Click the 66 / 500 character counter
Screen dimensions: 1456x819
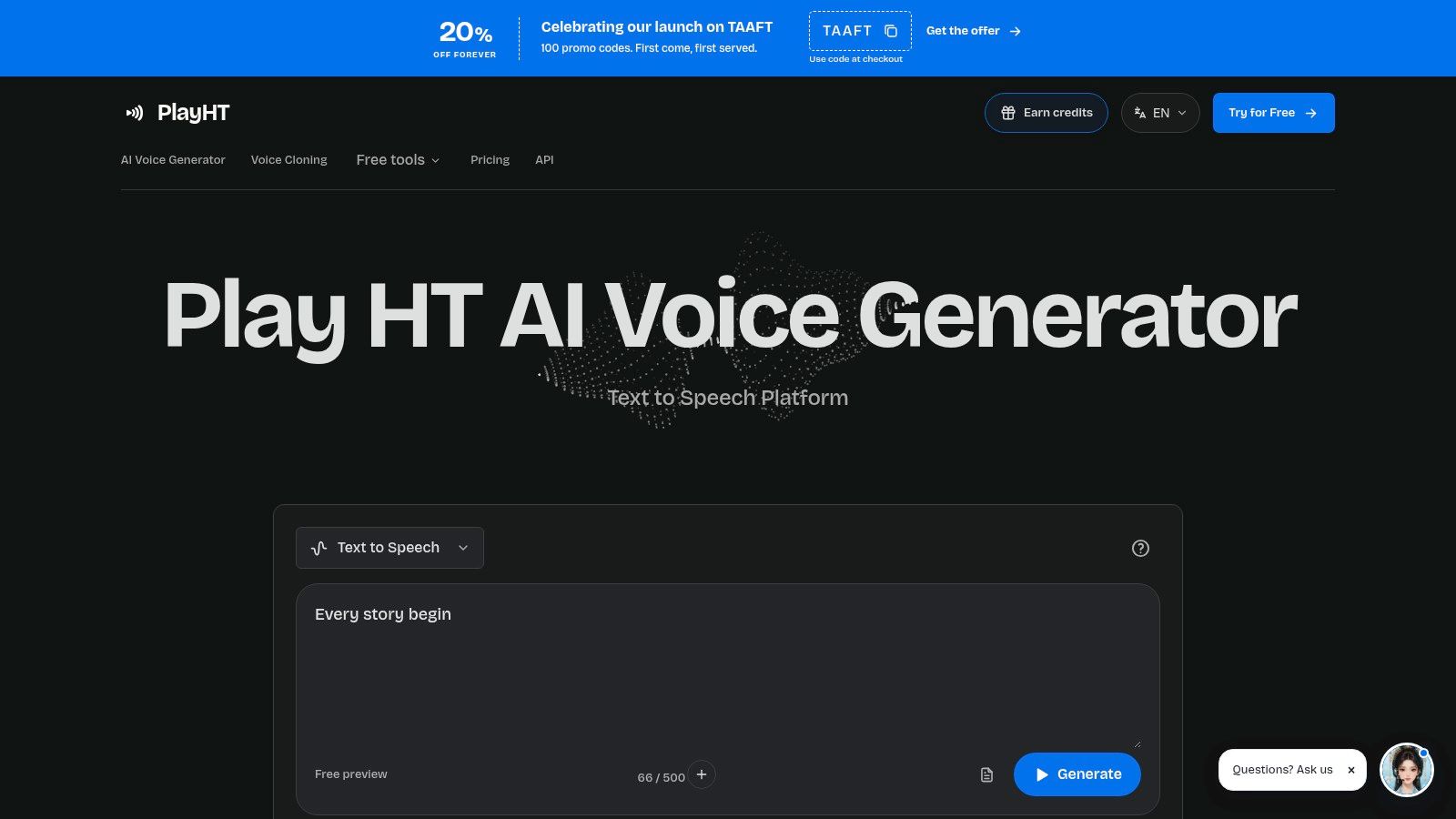[661, 778]
